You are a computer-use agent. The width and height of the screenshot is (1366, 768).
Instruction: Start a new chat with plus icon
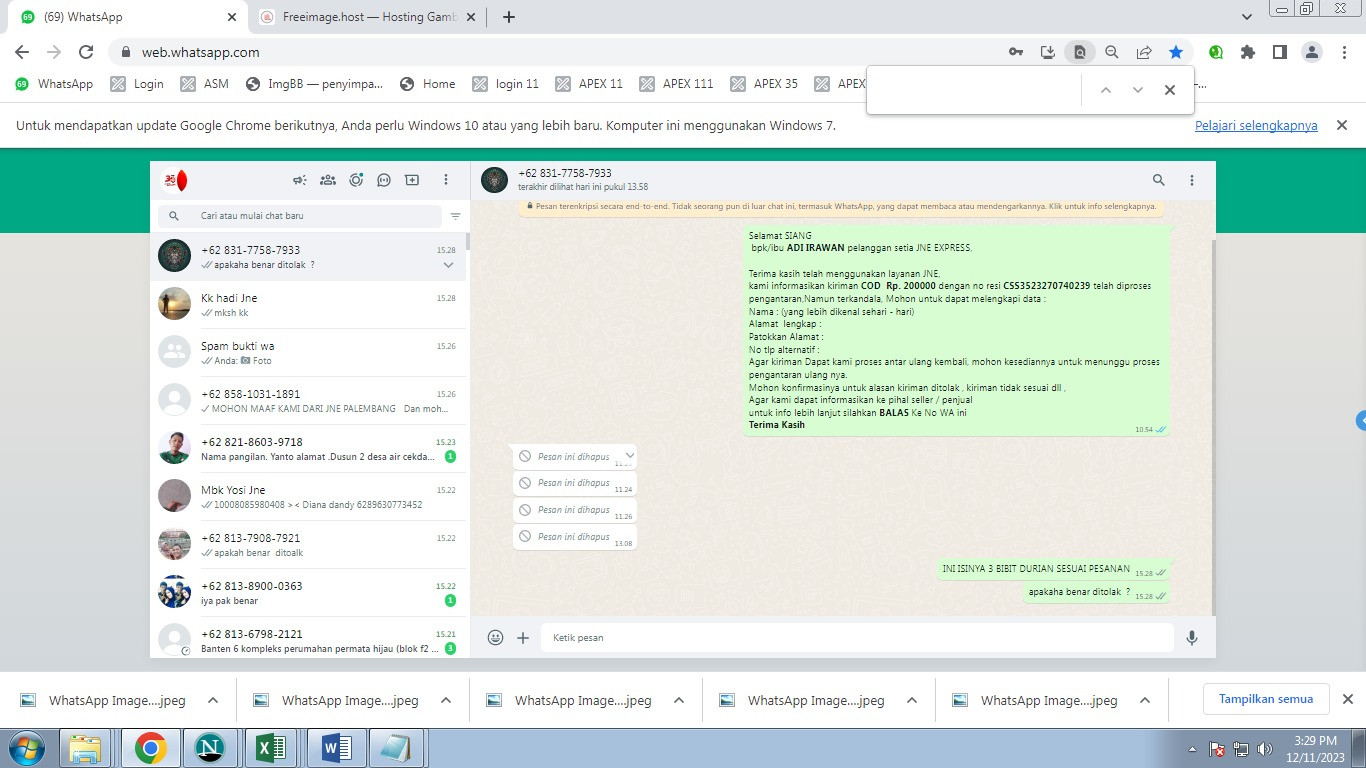[x=412, y=180]
